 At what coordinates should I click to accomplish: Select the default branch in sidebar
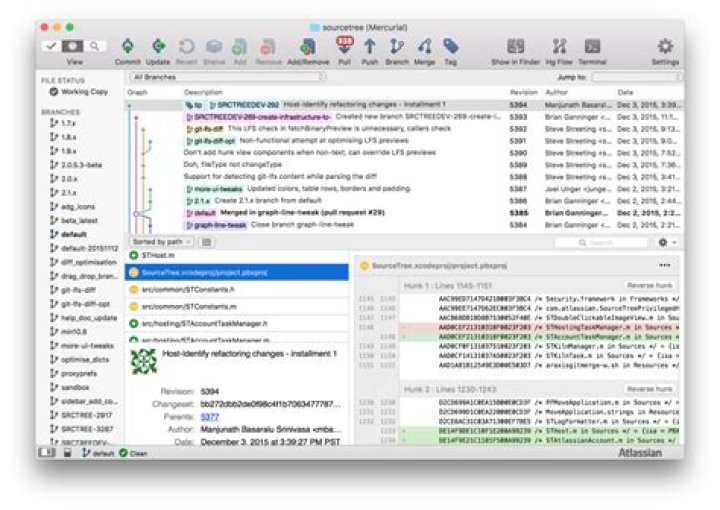click(x=73, y=235)
